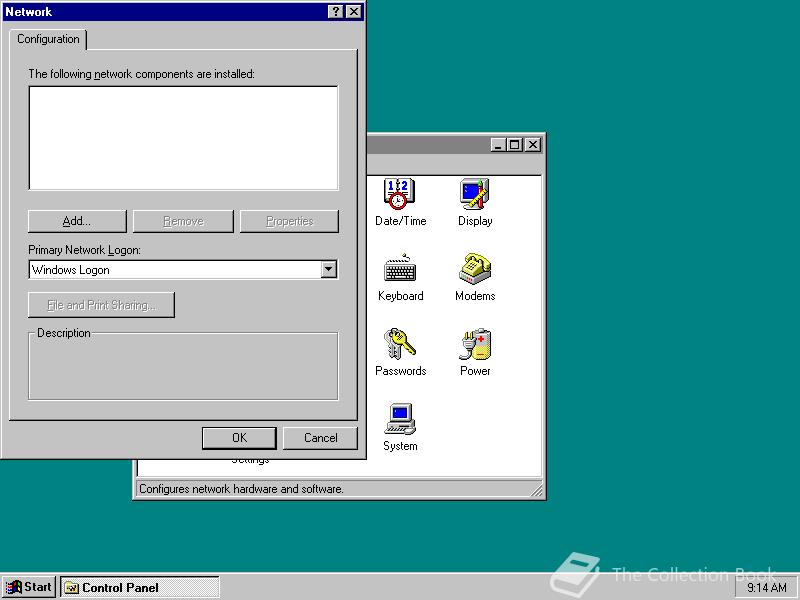Confirm the Network dialog with OK
Screen dimensions: 800x600
pyautogui.click(x=239, y=438)
